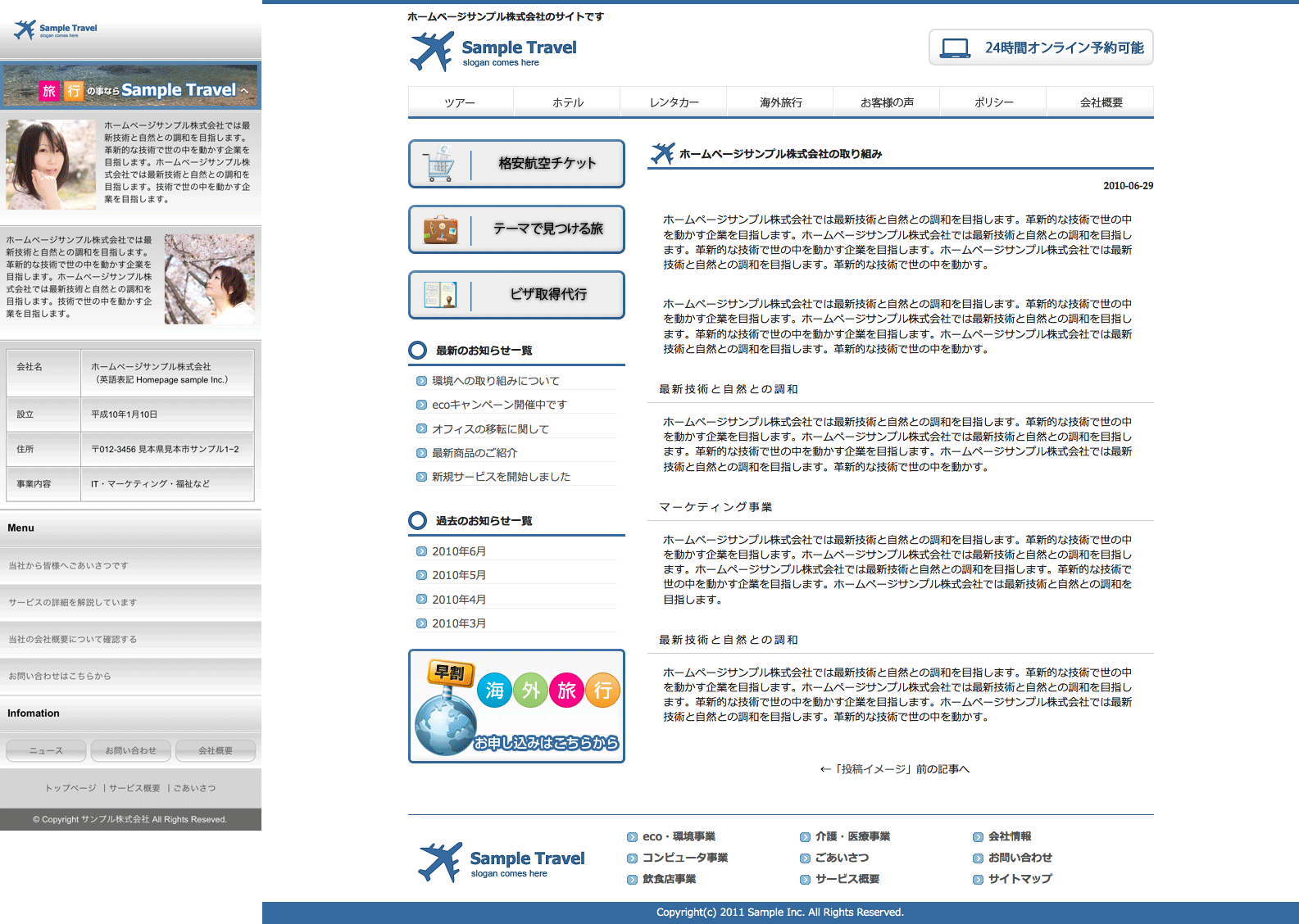Click the suitcase icon for テーマで見つける旅
The height and width of the screenshot is (924, 1299).
click(x=440, y=229)
